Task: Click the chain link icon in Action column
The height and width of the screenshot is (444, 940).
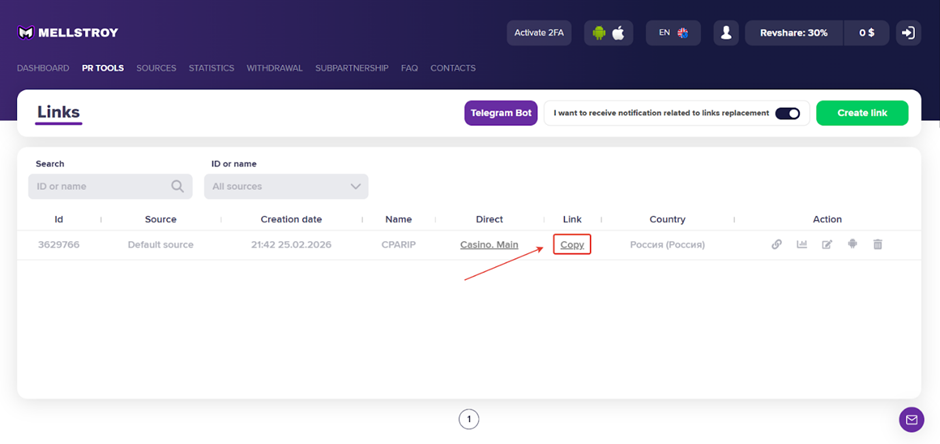Action: 776,244
